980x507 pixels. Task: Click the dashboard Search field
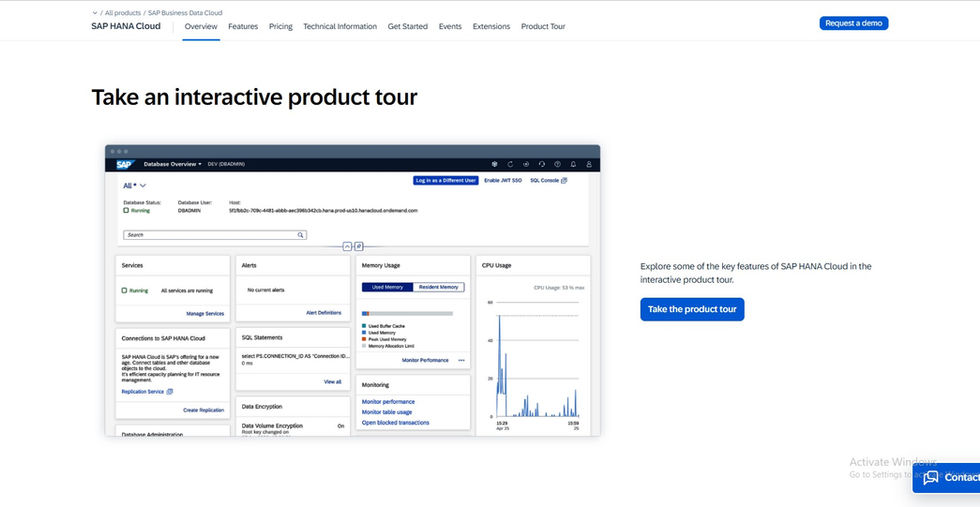tap(215, 235)
